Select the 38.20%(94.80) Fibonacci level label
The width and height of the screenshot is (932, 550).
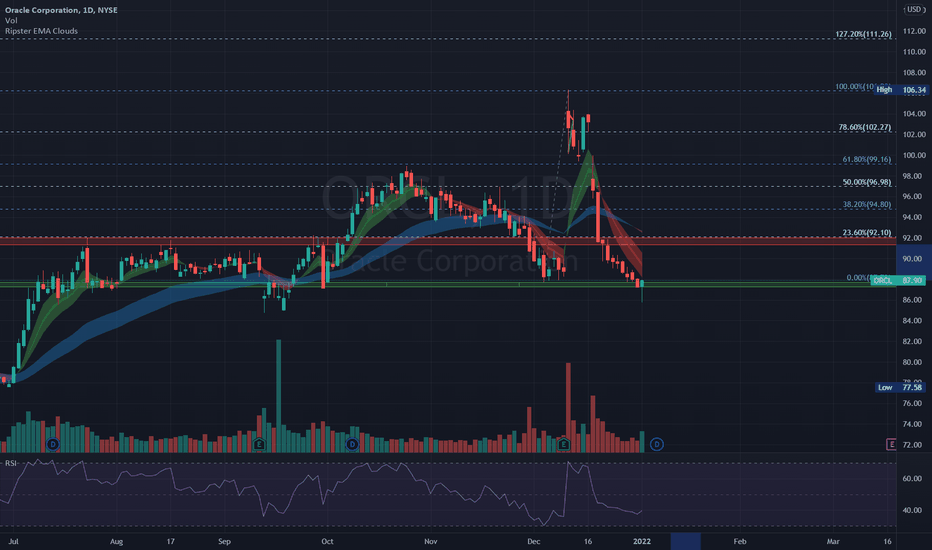pyautogui.click(x=867, y=205)
